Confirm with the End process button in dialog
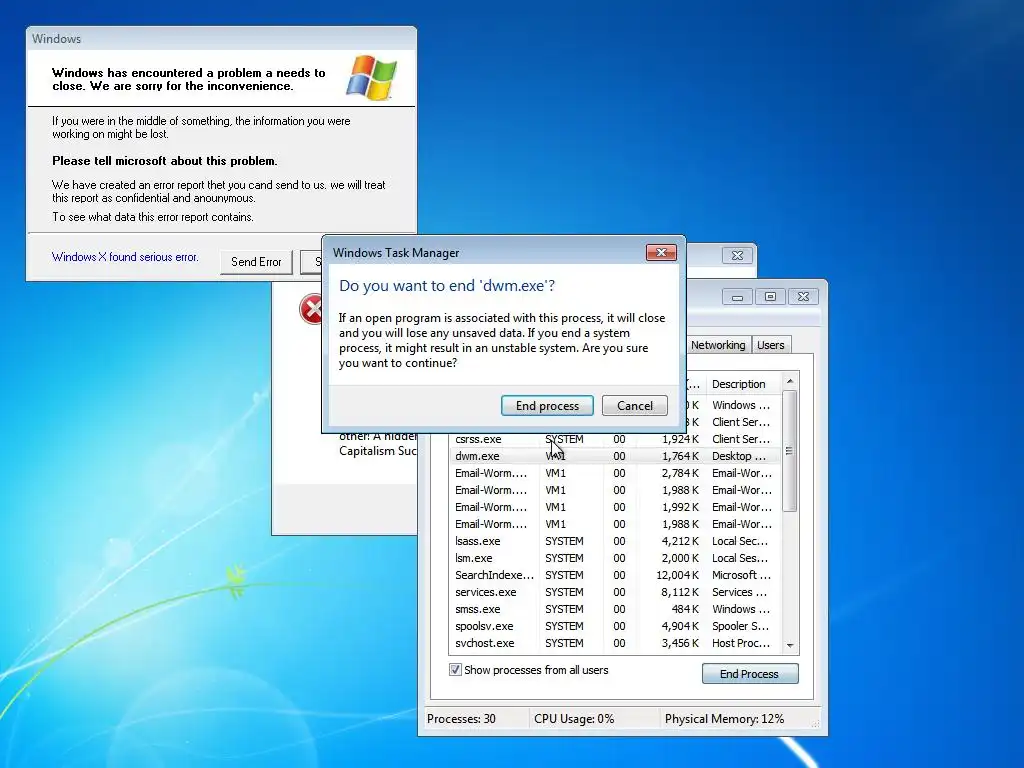Screen dimensions: 1024x768 pos(547,406)
